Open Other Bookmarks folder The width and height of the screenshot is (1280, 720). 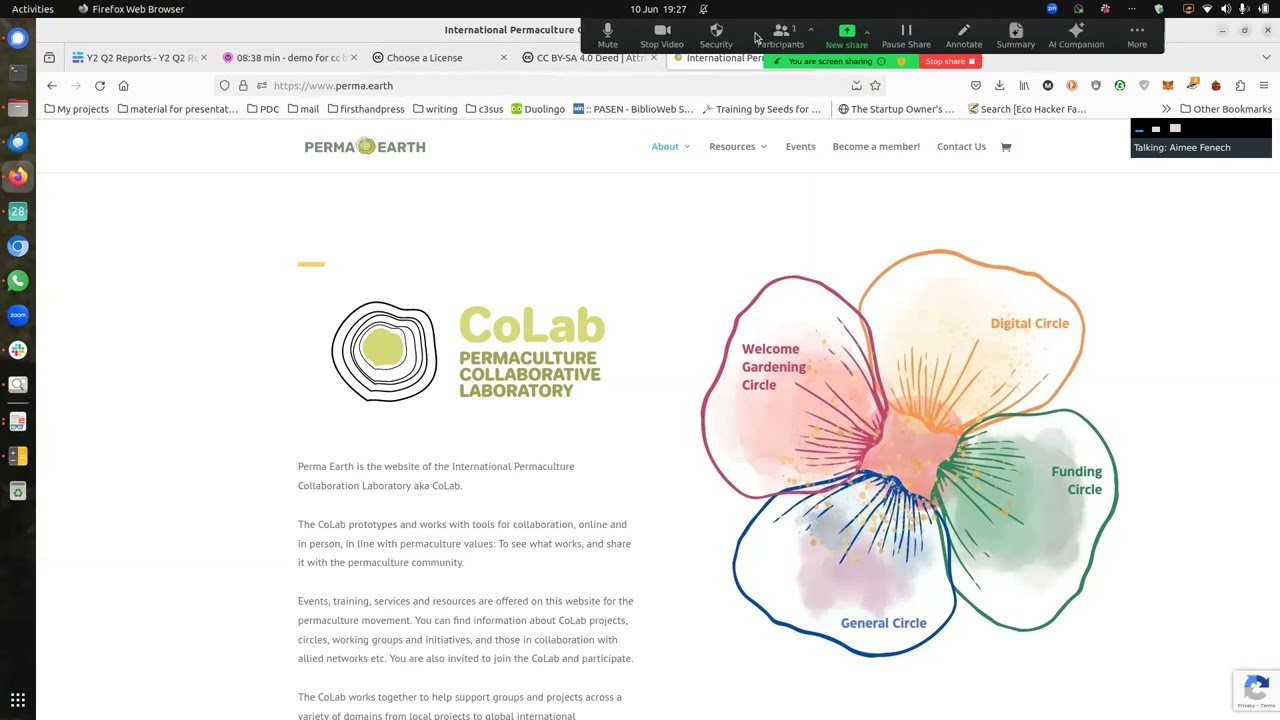click(x=1226, y=109)
